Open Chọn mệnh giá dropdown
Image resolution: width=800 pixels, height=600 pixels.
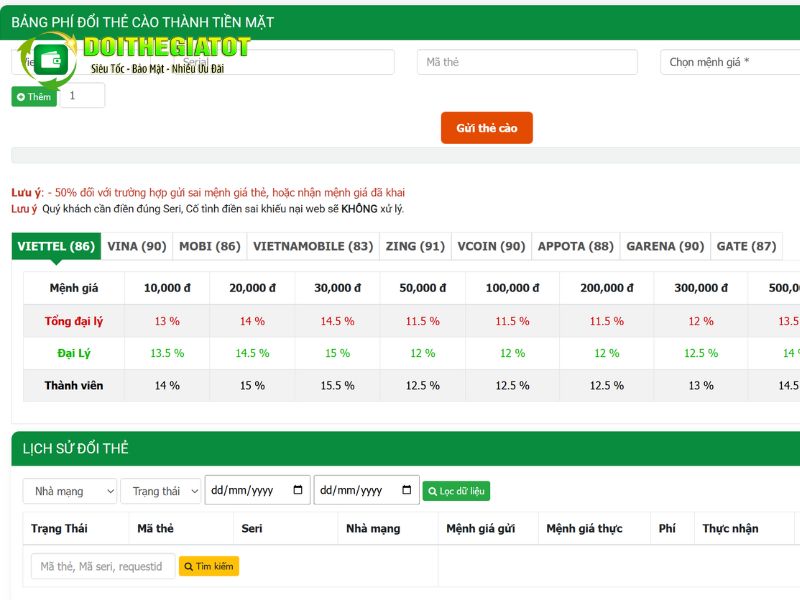click(730, 62)
